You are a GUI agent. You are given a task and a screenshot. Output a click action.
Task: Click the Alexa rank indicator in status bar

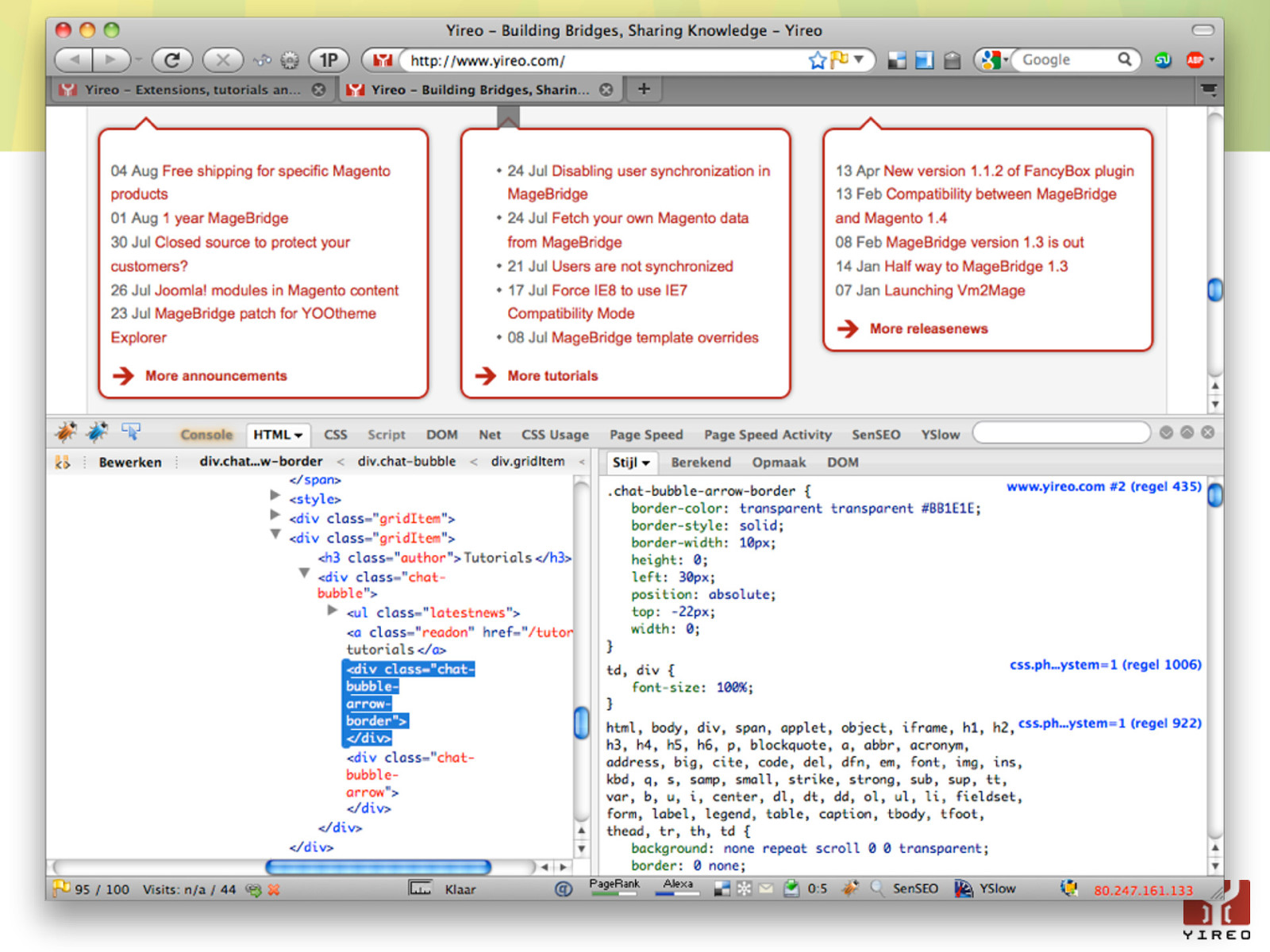tap(677, 887)
